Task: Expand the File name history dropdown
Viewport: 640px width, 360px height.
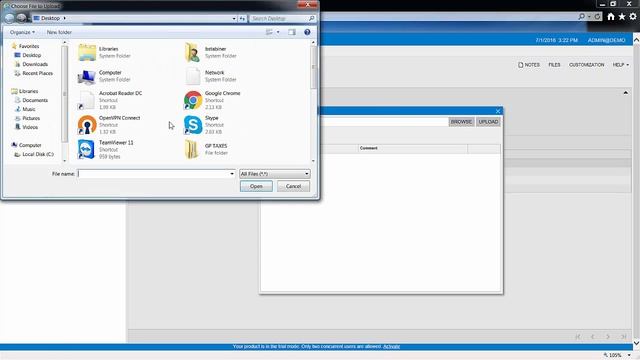Action: point(232,174)
